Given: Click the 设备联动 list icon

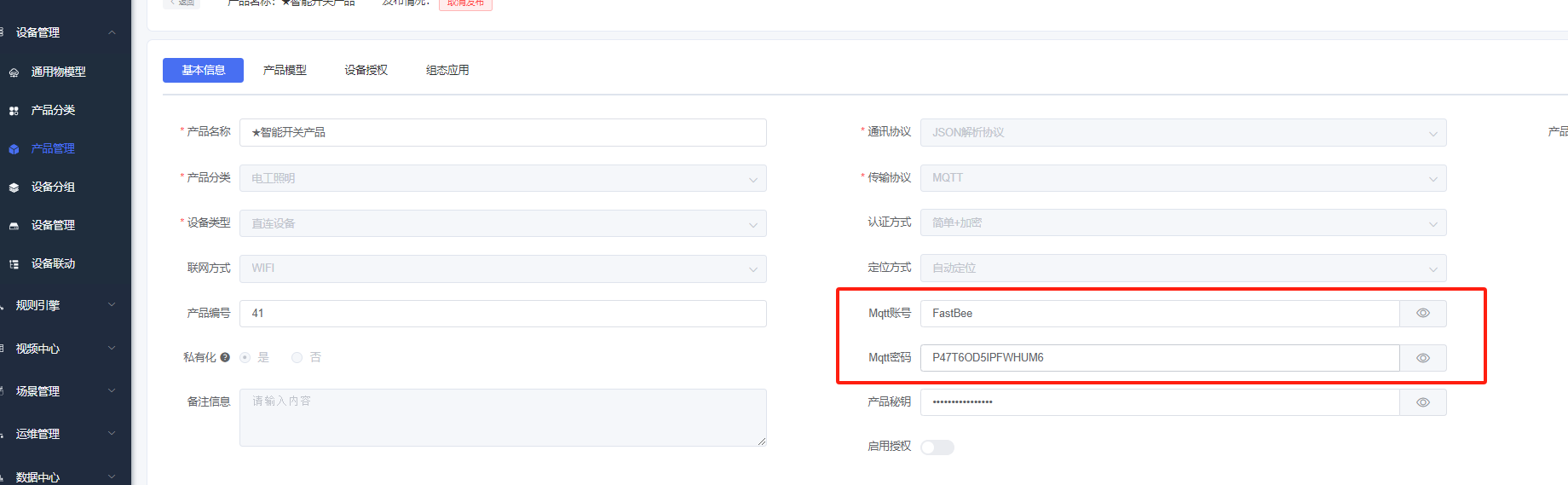Looking at the screenshot, I should tap(14, 264).
